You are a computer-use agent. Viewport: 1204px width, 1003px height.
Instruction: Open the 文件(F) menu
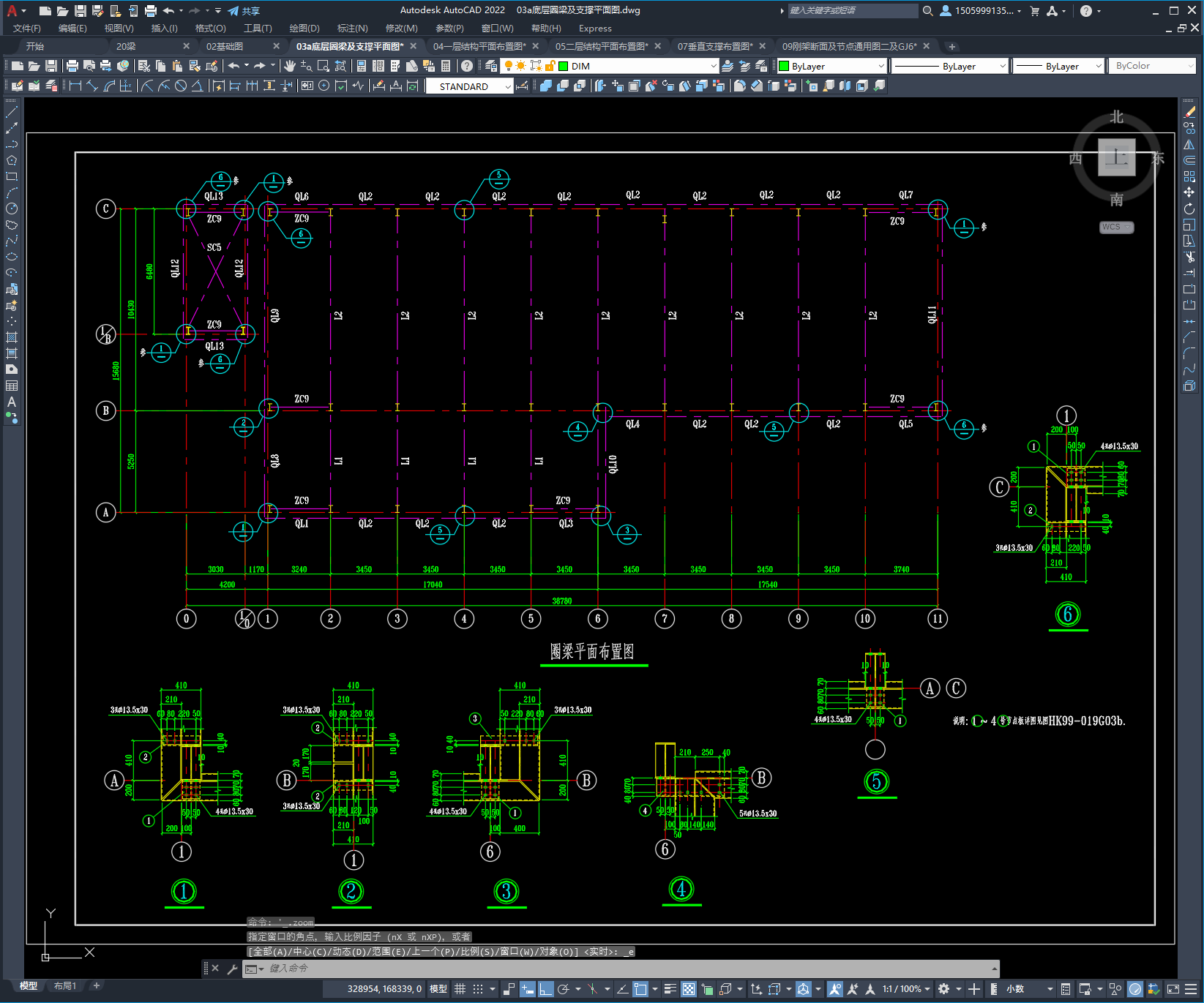27,29
